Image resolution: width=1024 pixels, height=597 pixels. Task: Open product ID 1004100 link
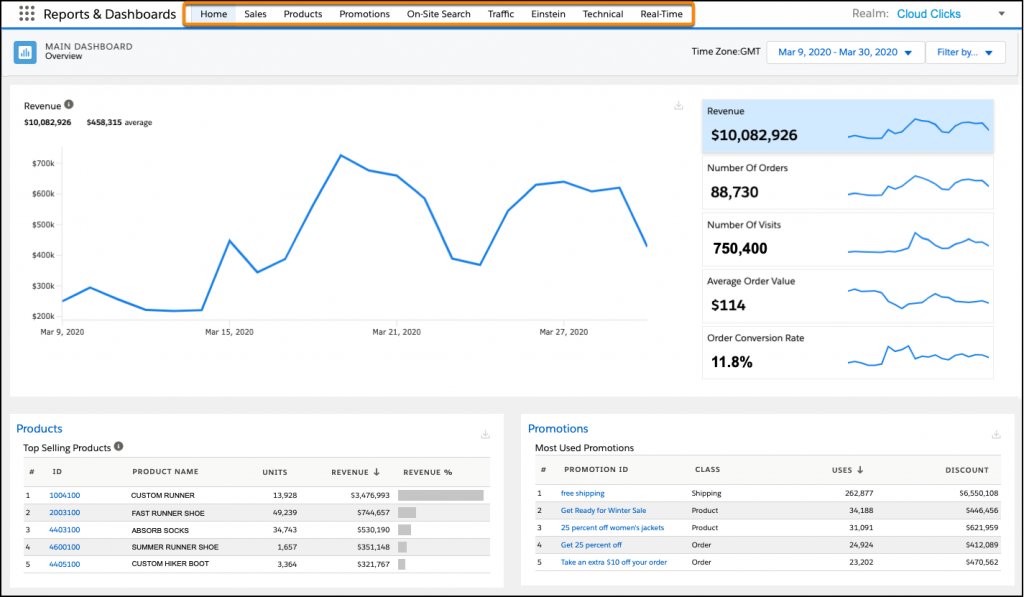[x=65, y=495]
